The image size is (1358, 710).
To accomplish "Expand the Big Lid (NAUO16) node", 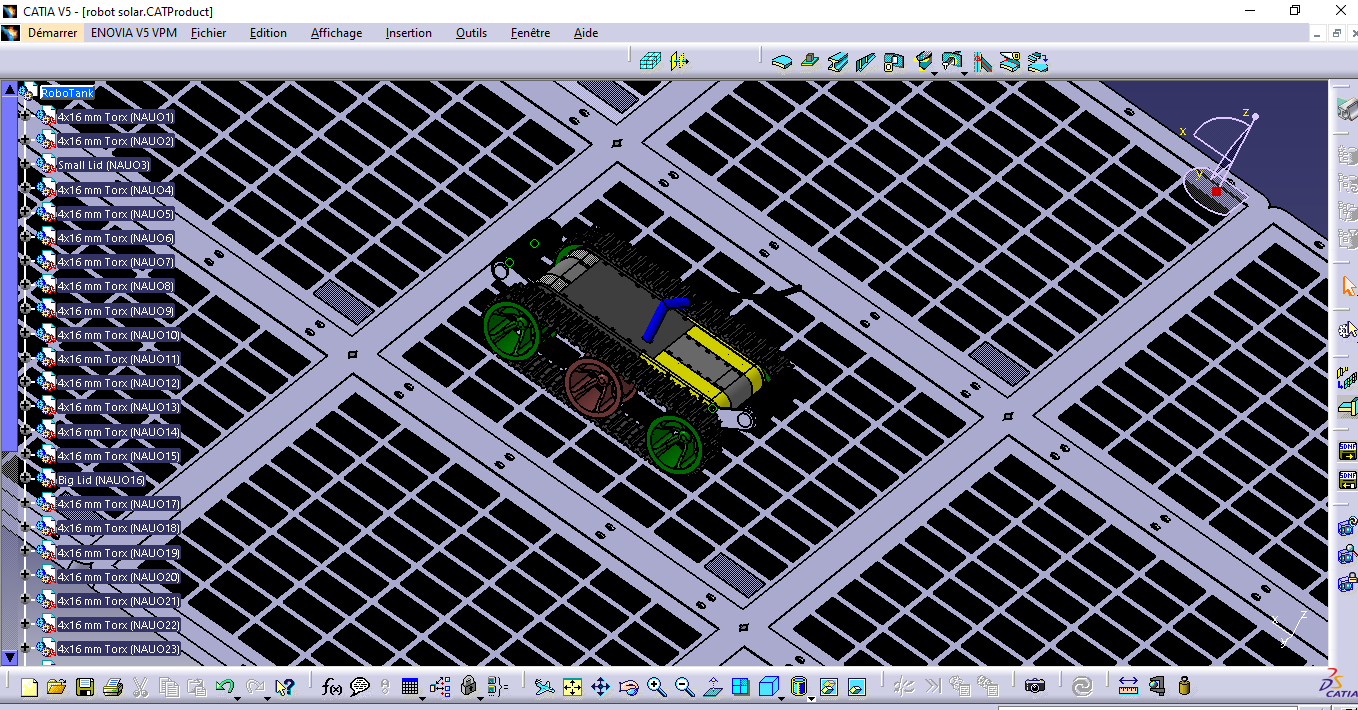I will point(26,479).
